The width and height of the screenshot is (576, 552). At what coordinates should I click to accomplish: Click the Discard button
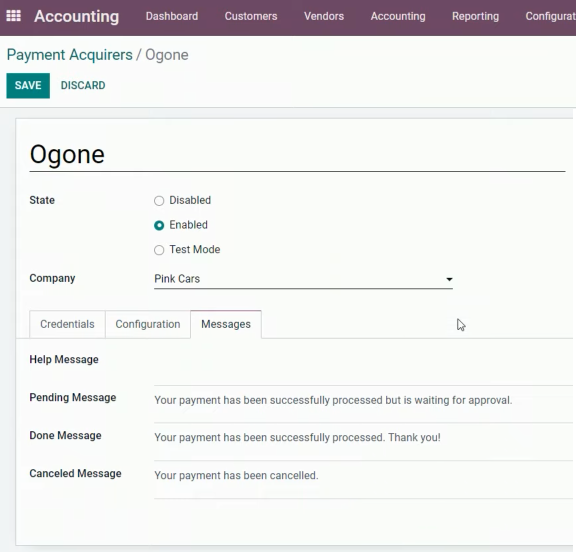tap(83, 86)
